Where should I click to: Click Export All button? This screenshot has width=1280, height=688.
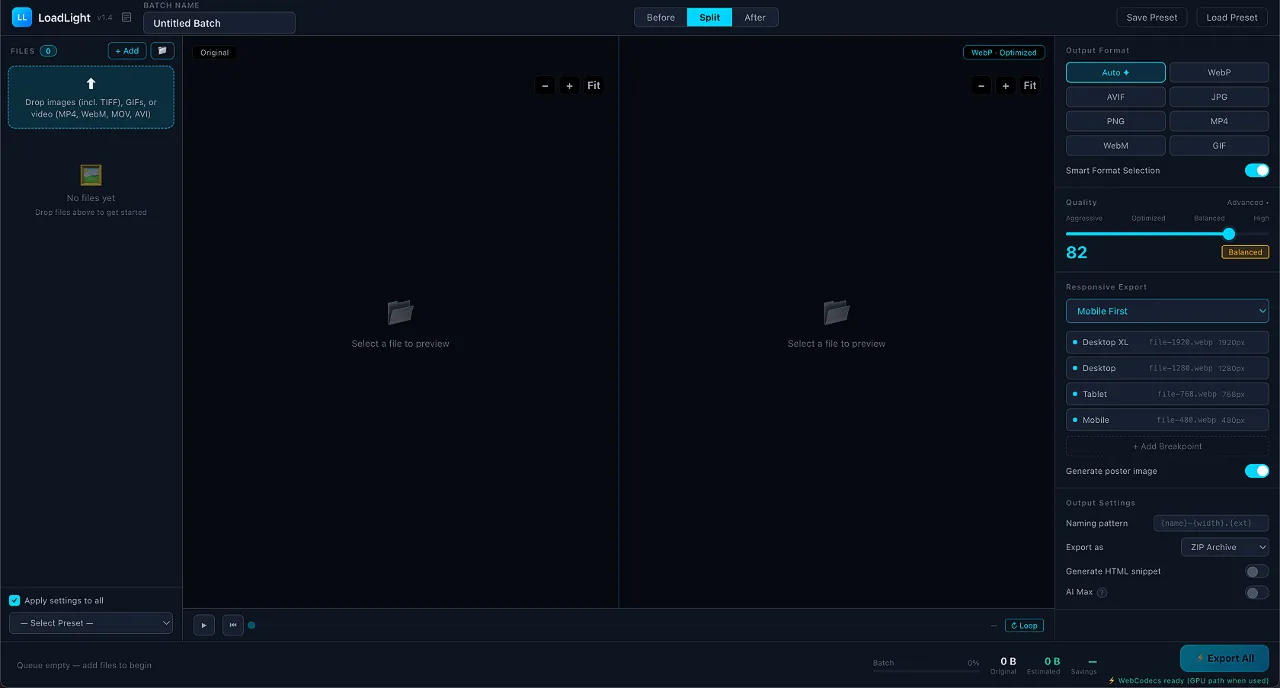pyautogui.click(x=1225, y=658)
